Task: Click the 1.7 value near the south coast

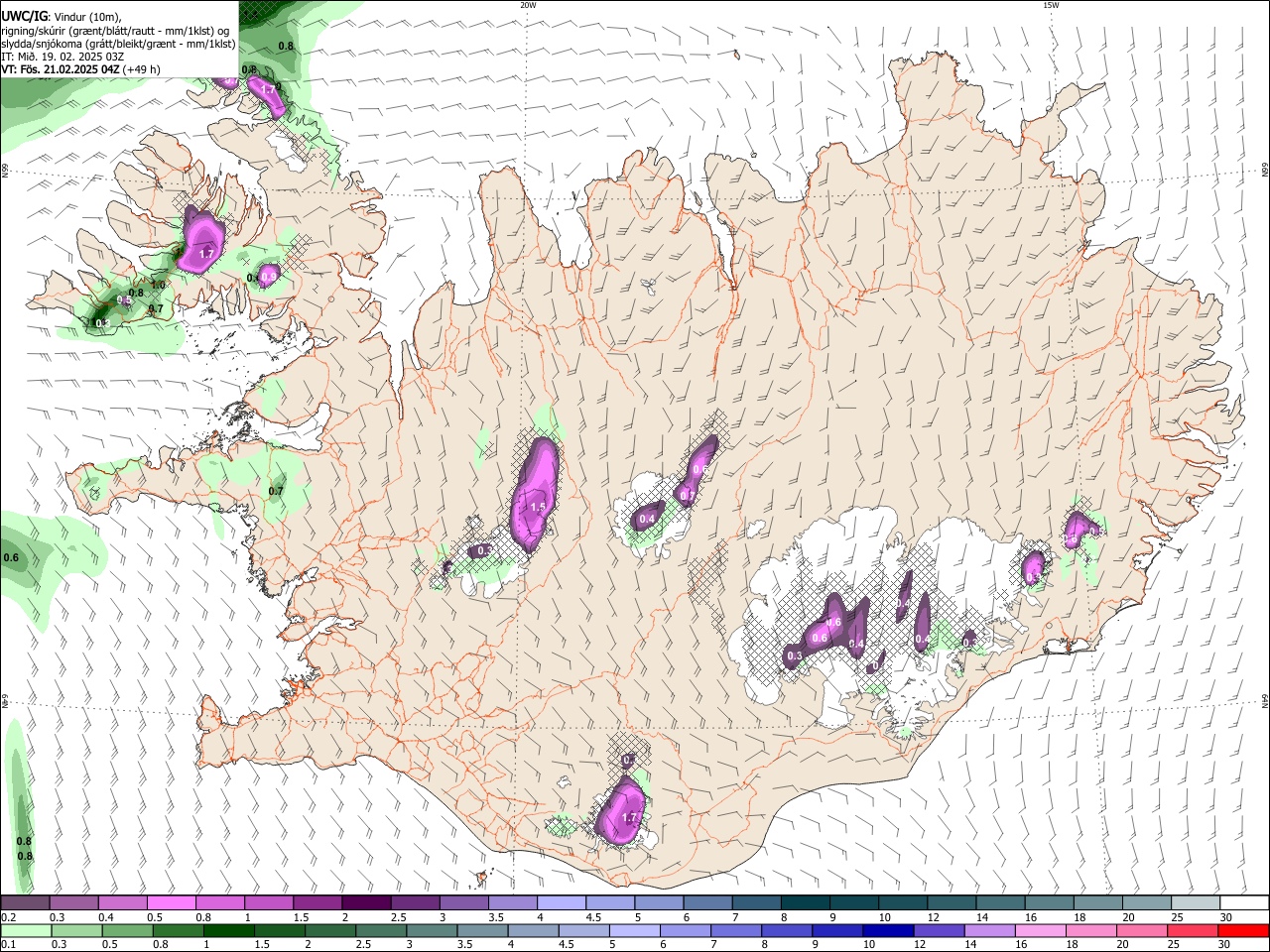Action: point(628,818)
